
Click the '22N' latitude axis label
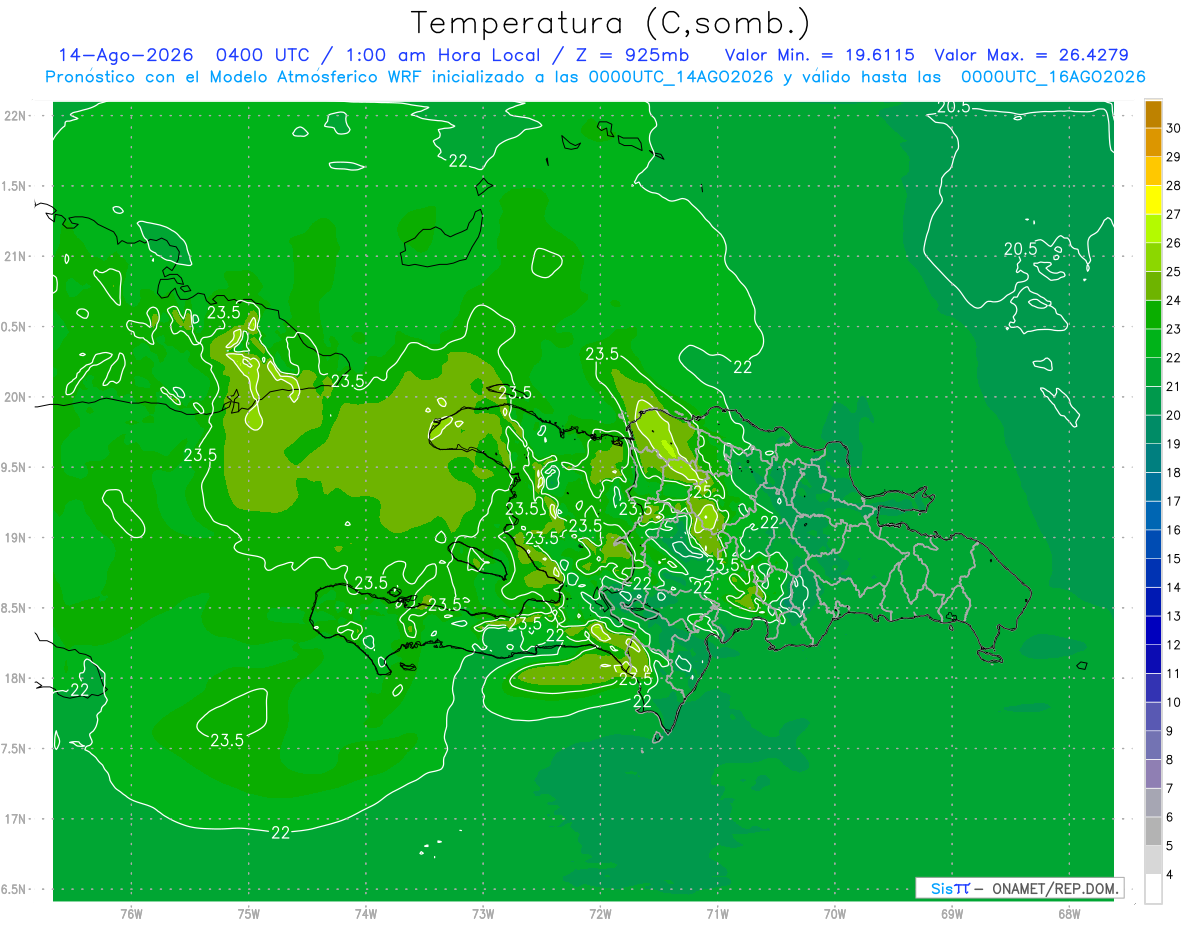coord(17,116)
